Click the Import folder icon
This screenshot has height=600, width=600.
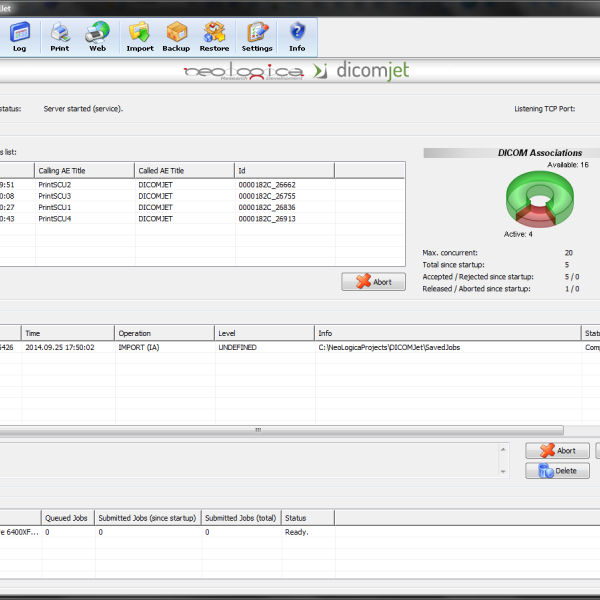tap(140, 35)
